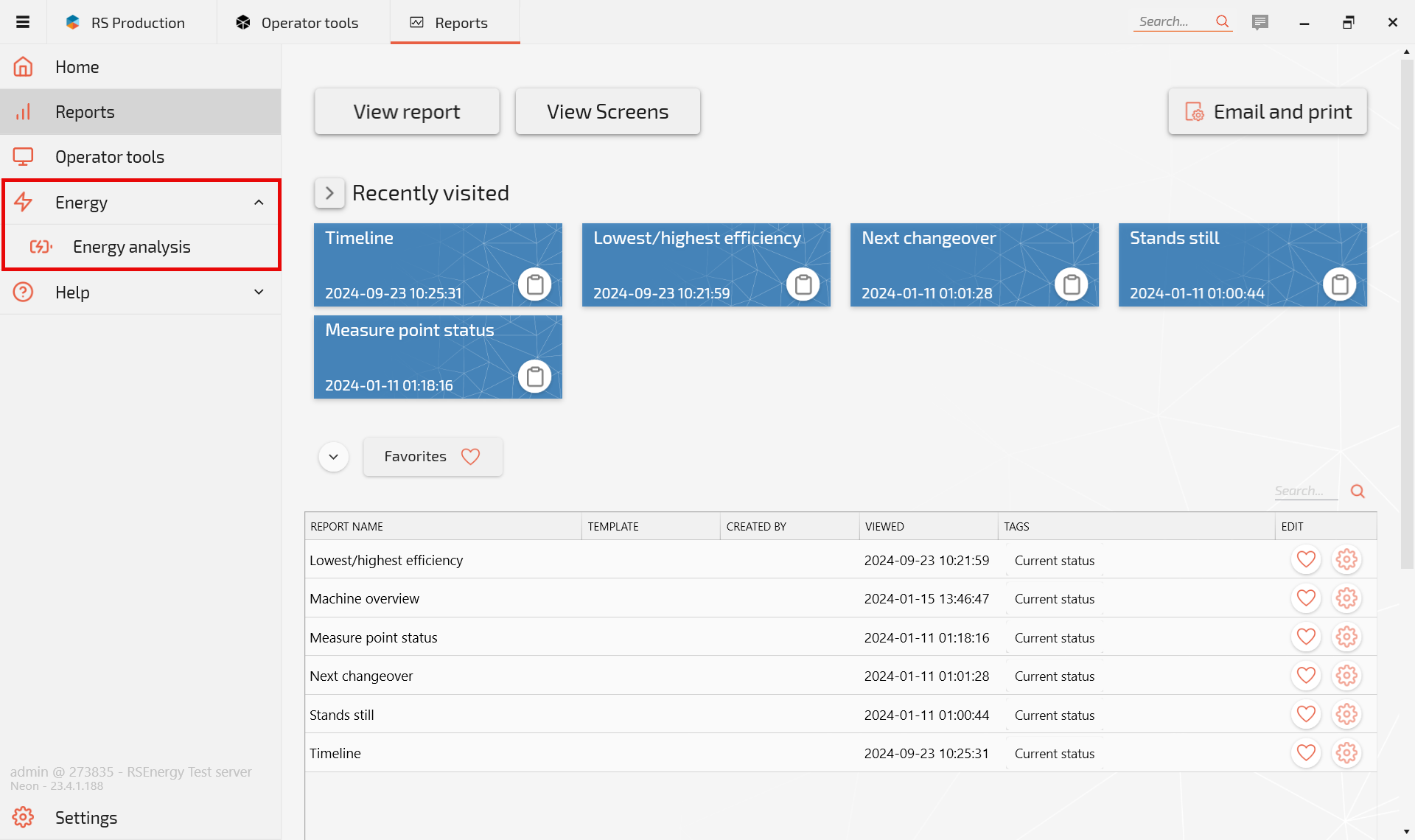Toggle the Recently visited section chevron
Viewport: 1415px width, 840px height.
(x=329, y=193)
